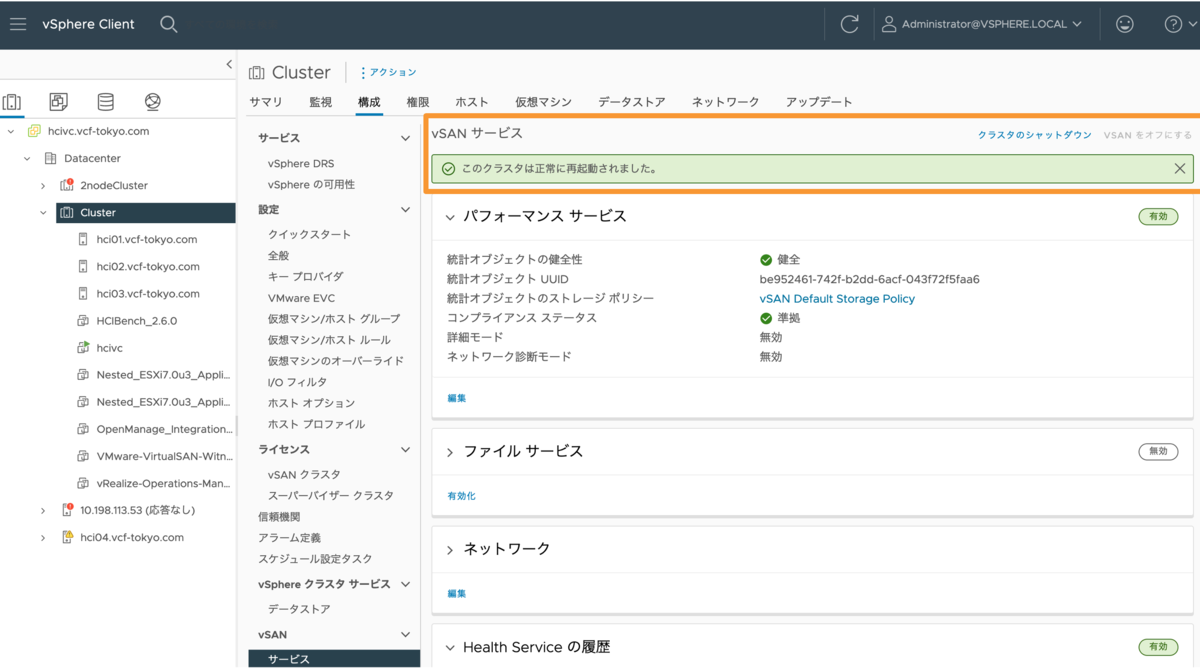Click the hci01.vcf-tokyo.com host icon
The width and height of the screenshot is (1200, 668).
point(83,239)
